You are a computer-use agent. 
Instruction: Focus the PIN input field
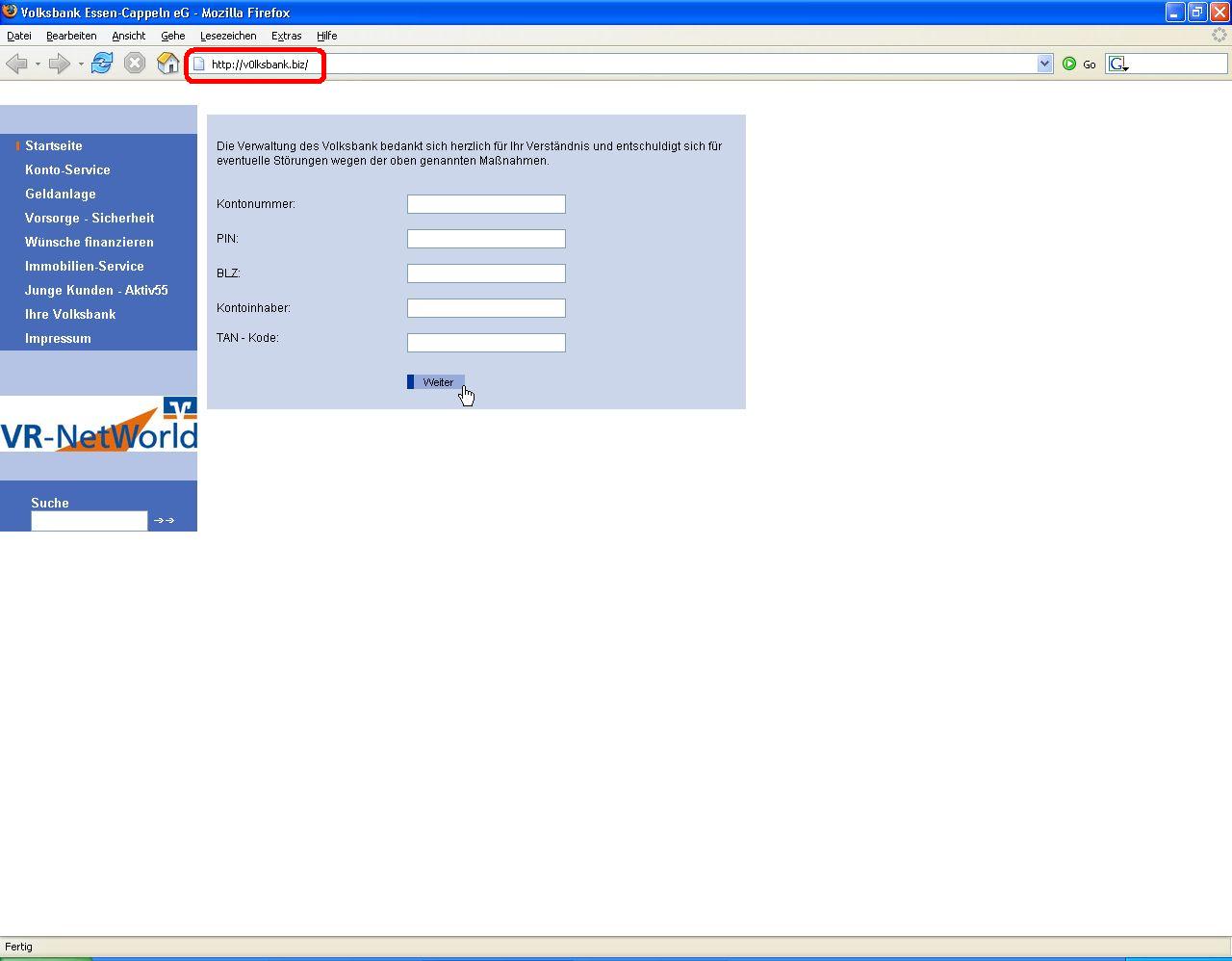tap(486, 239)
